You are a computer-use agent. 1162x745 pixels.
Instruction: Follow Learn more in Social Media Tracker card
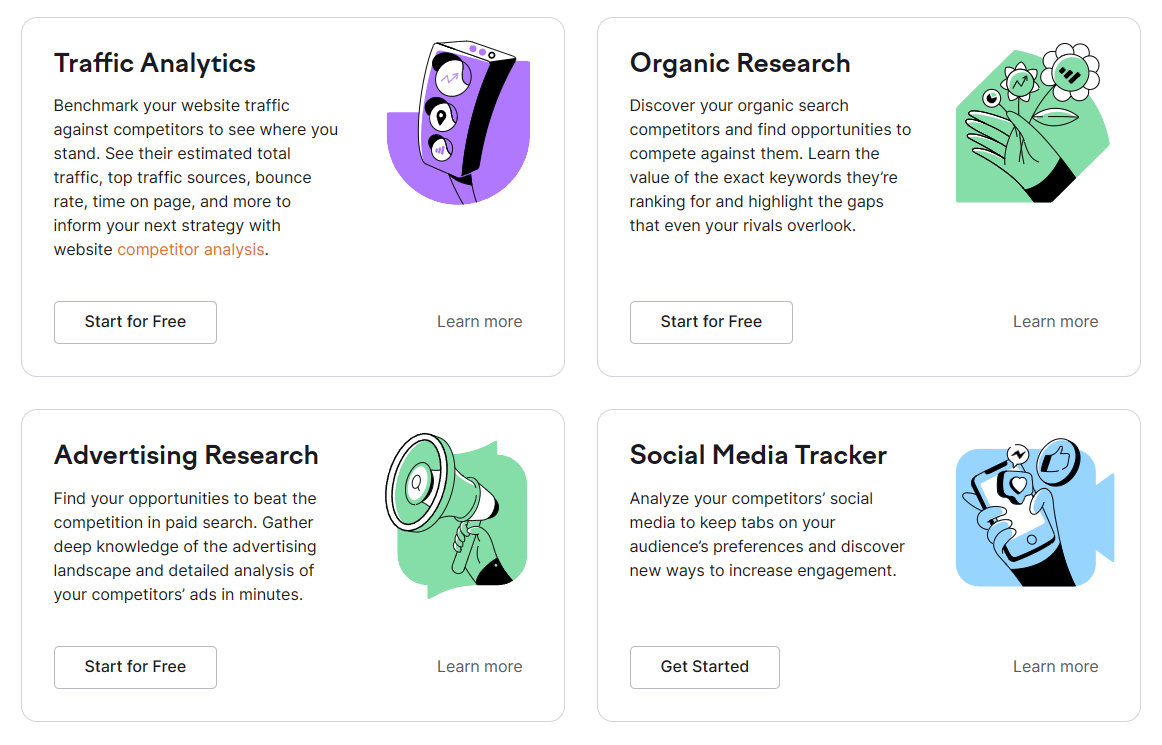(x=1055, y=667)
